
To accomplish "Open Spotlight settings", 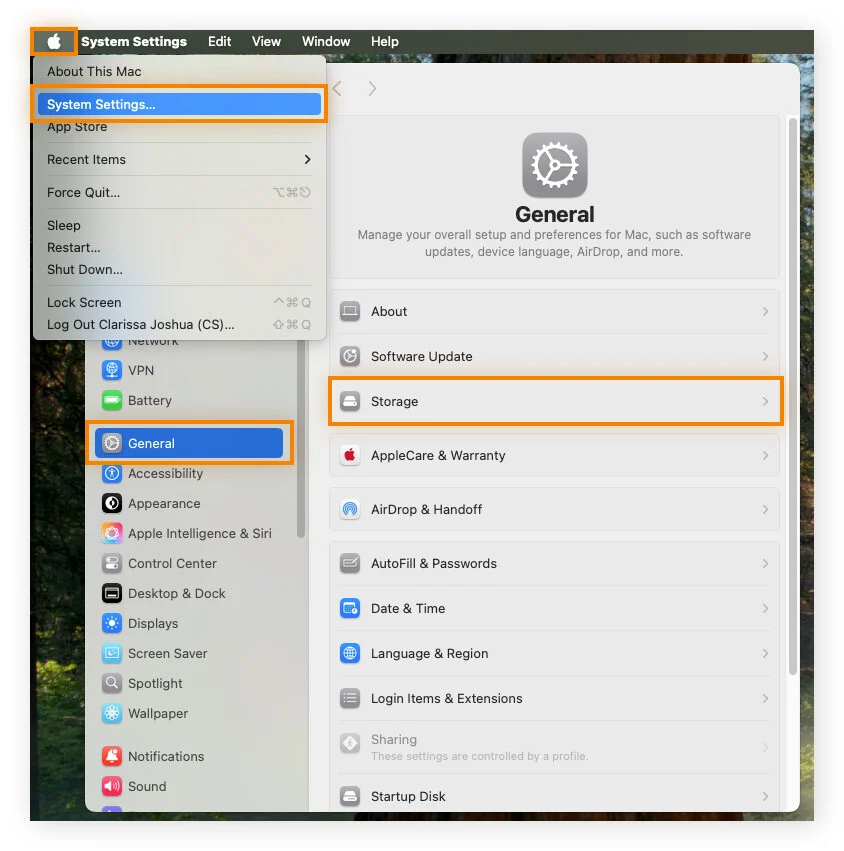I will coord(154,683).
